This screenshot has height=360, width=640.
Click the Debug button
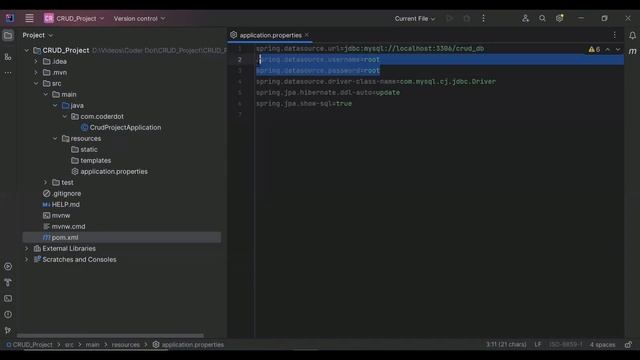click(467, 18)
